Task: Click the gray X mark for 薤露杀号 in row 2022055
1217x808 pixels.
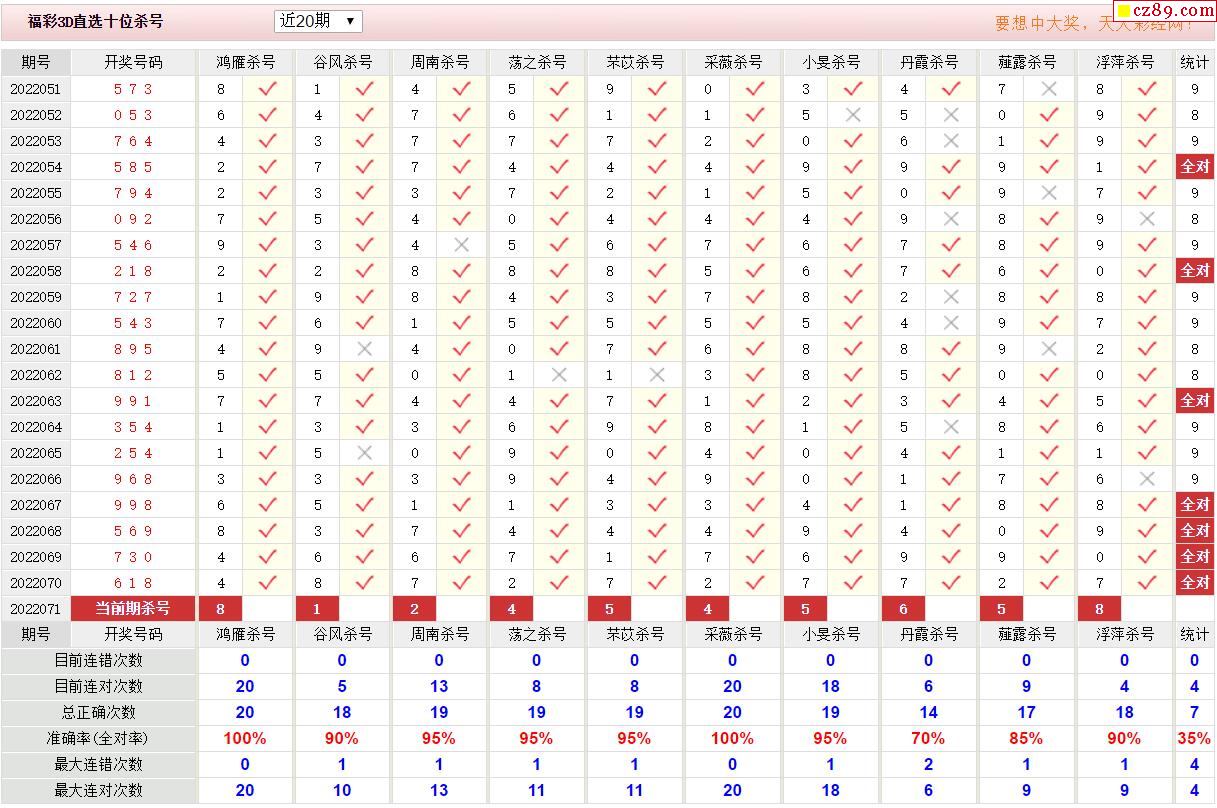Action: (1049, 193)
